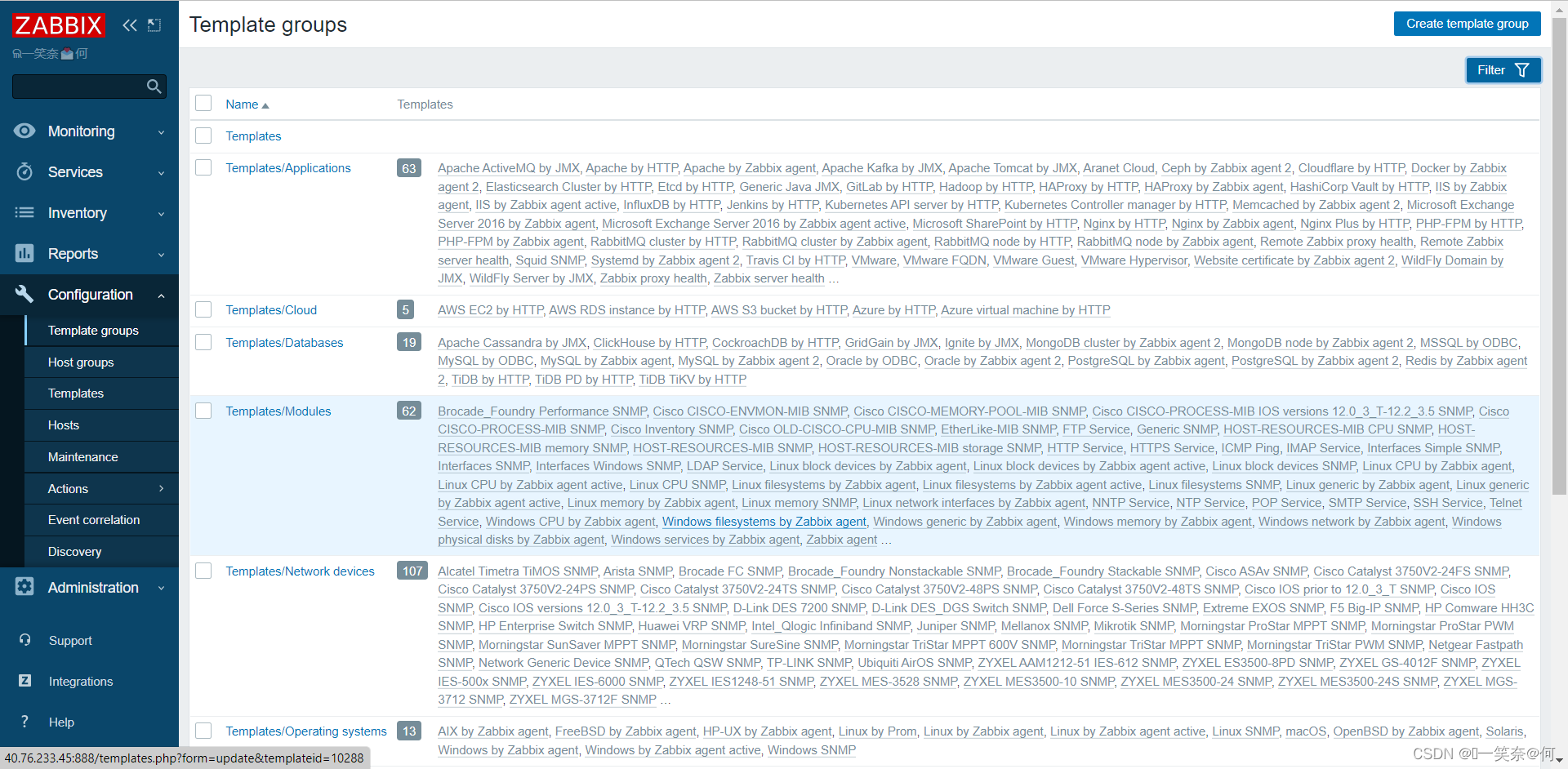1568x769 pixels.
Task: Click Create template group button
Action: pos(1467,24)
